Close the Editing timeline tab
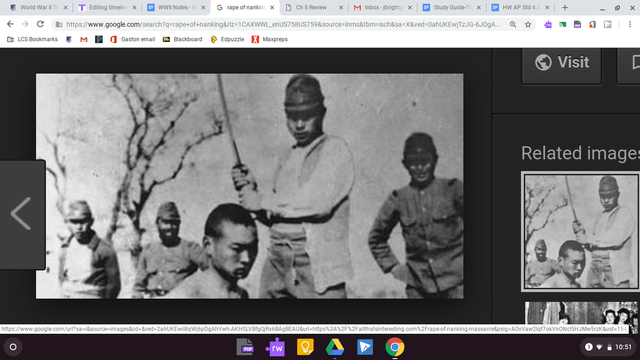The height and width of the screenshot is (360, 640). click(134, 7)
